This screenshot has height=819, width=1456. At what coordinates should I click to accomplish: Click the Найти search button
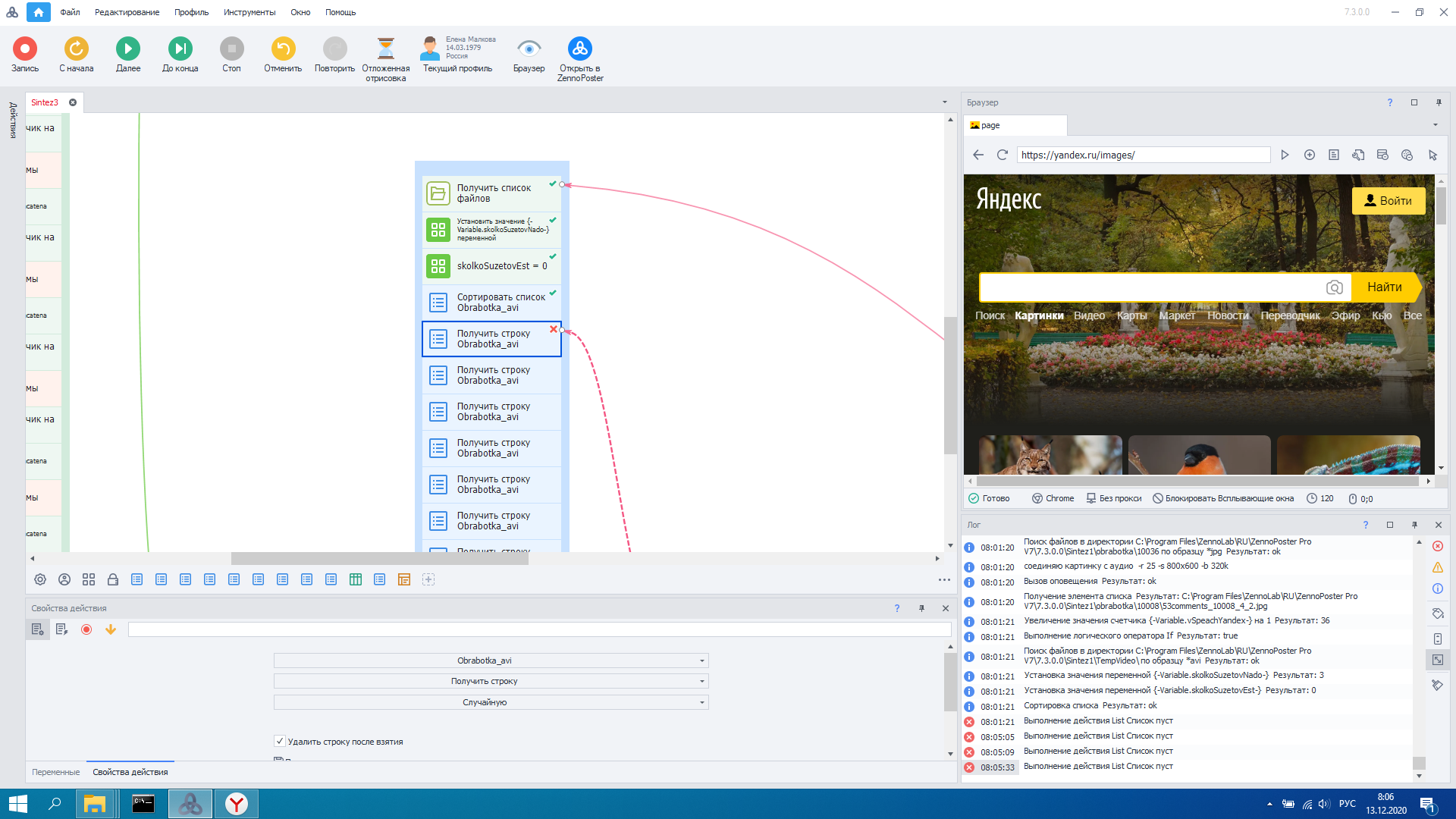tap(1383, 287)
